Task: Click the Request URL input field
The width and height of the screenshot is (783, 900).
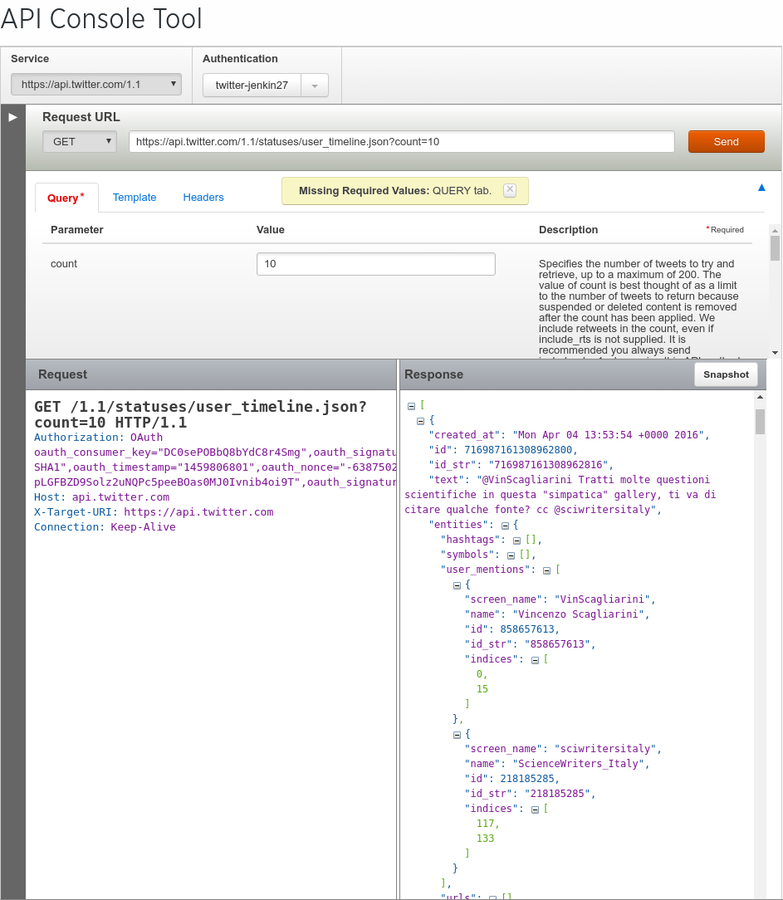Action: click(x=402, y=142)
